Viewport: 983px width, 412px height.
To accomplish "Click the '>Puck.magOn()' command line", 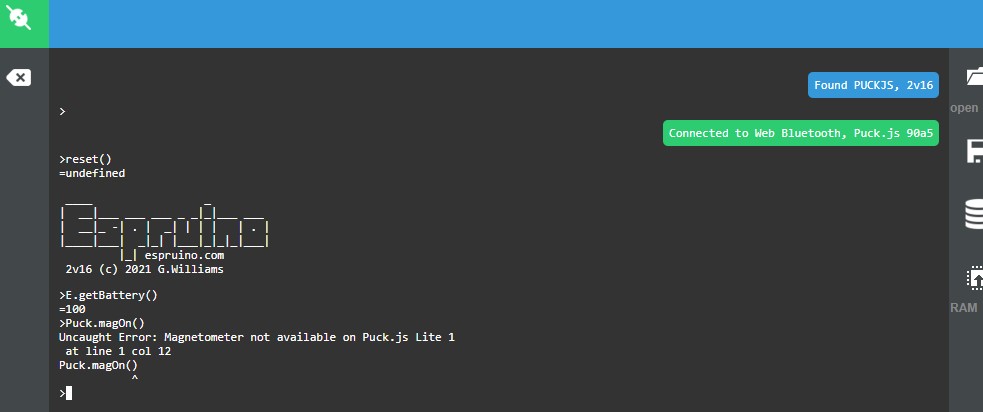I will click(x=102, y=323).
